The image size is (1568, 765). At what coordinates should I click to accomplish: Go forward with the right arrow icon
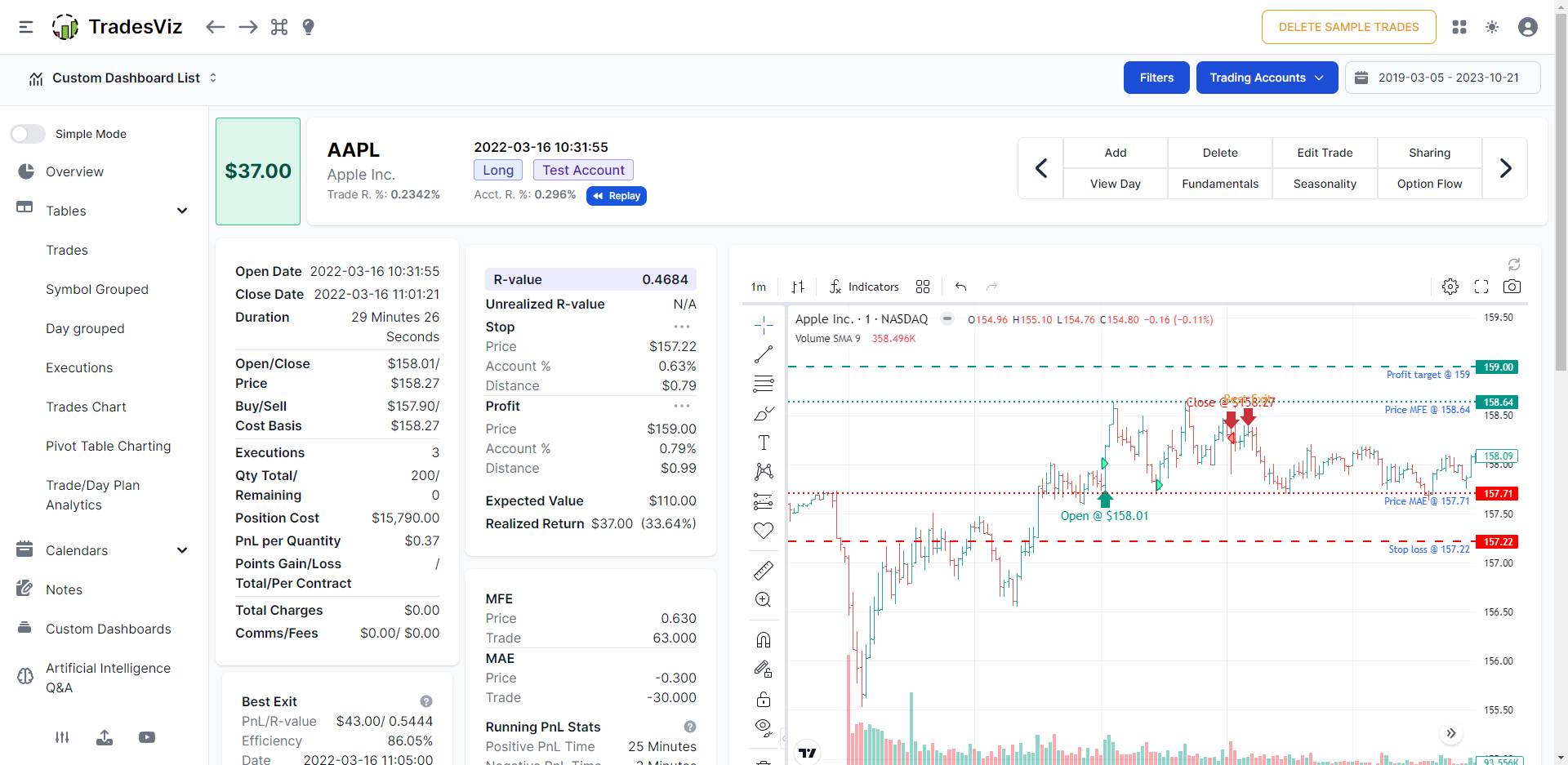[x=248, y=27]
